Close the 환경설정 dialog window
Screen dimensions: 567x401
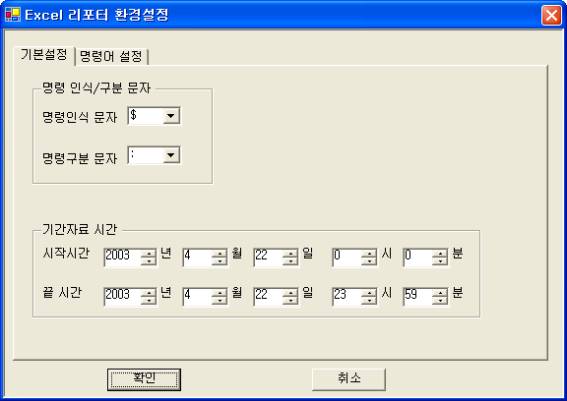click(x=551, y=16)
